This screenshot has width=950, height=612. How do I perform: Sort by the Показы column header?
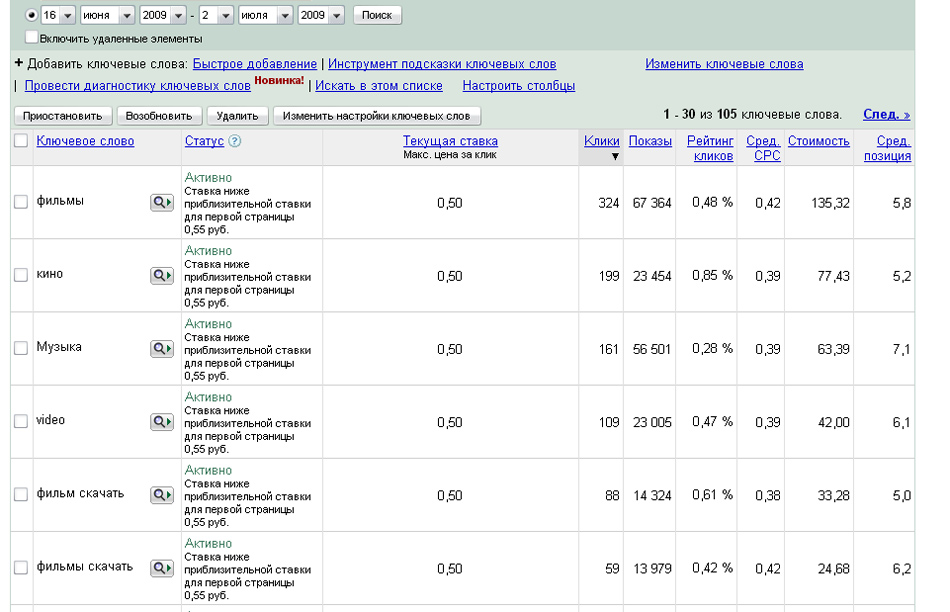(650, 141)
